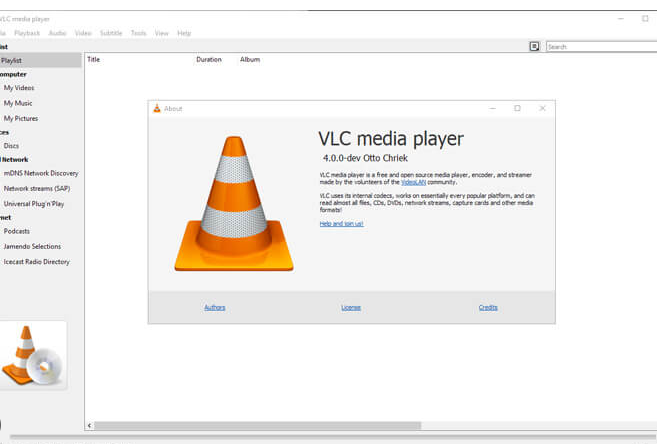Open the Authors link in About
This screenshot has width=657, height=444.
215,307
